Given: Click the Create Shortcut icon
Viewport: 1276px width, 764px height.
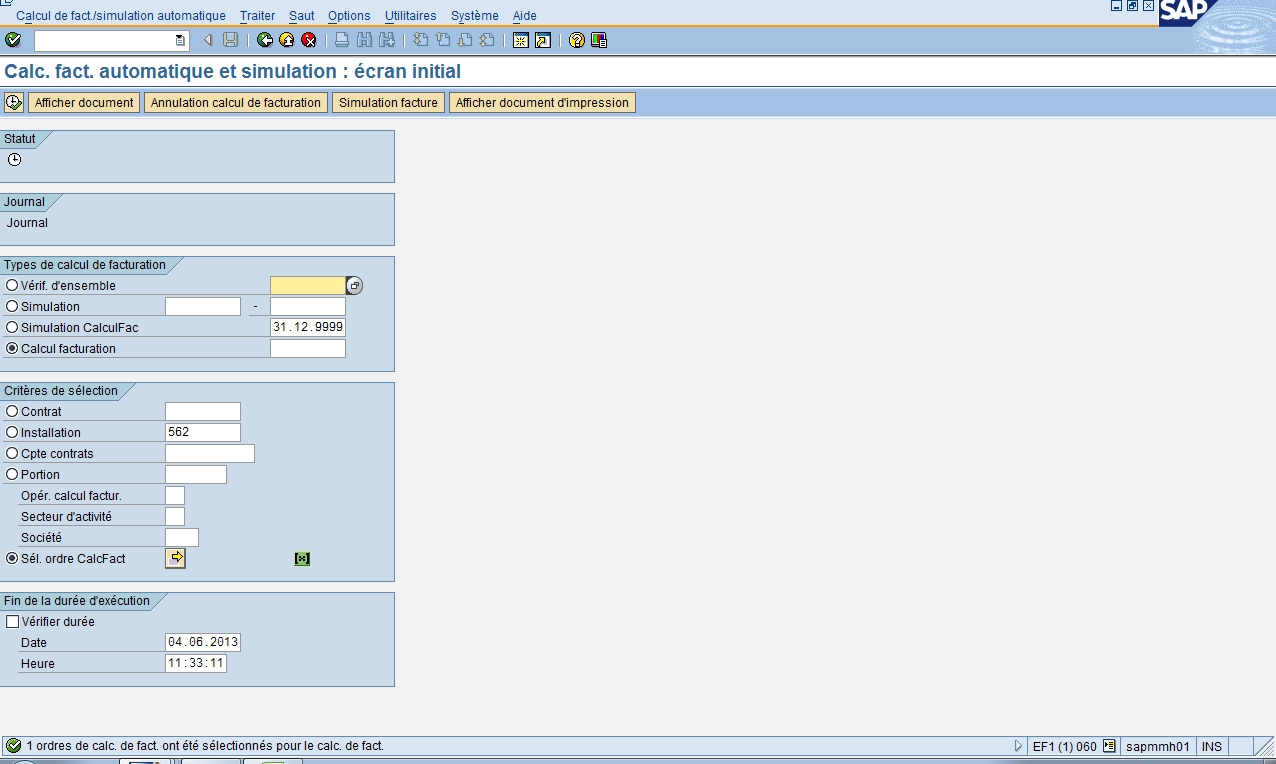Looking at the screenshot, I should (543, 40).
